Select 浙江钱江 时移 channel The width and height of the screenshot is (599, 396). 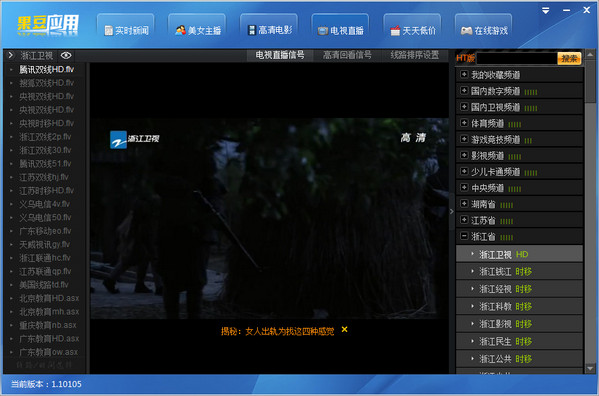click(x=519, y=272)
